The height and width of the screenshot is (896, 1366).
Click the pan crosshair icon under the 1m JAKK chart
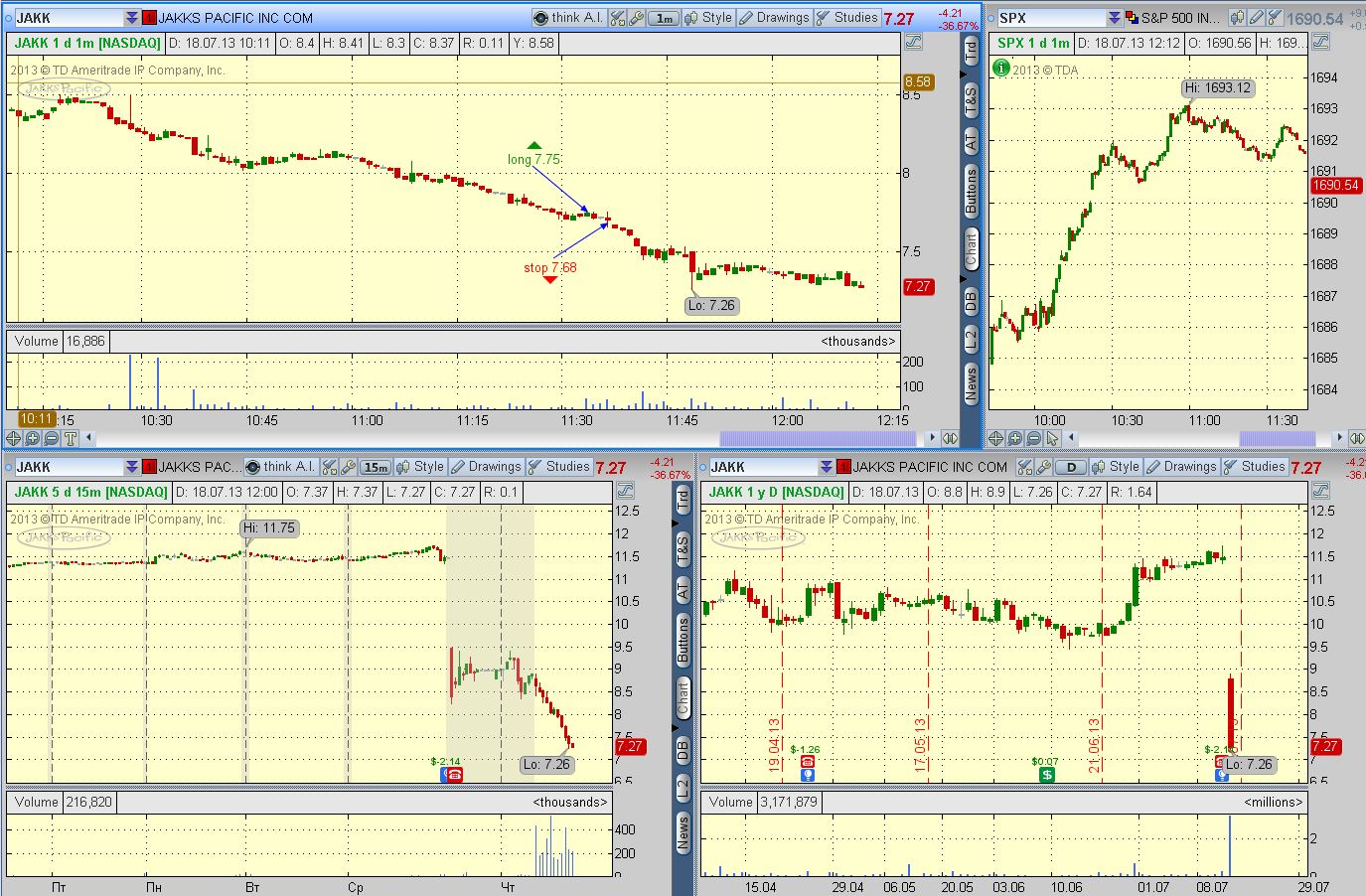tap(14, 438)
